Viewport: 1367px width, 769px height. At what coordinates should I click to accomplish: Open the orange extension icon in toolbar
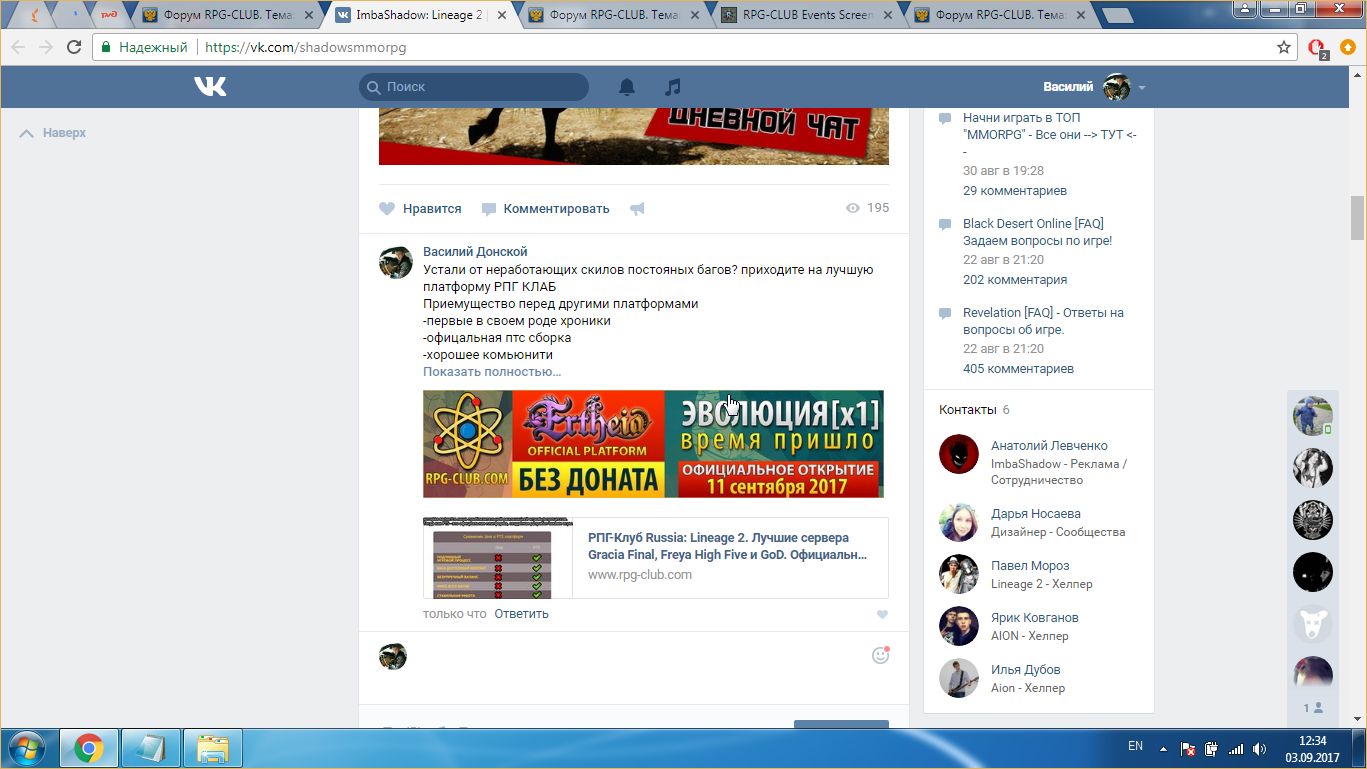pyautogui.click(x=1348, y=47)
